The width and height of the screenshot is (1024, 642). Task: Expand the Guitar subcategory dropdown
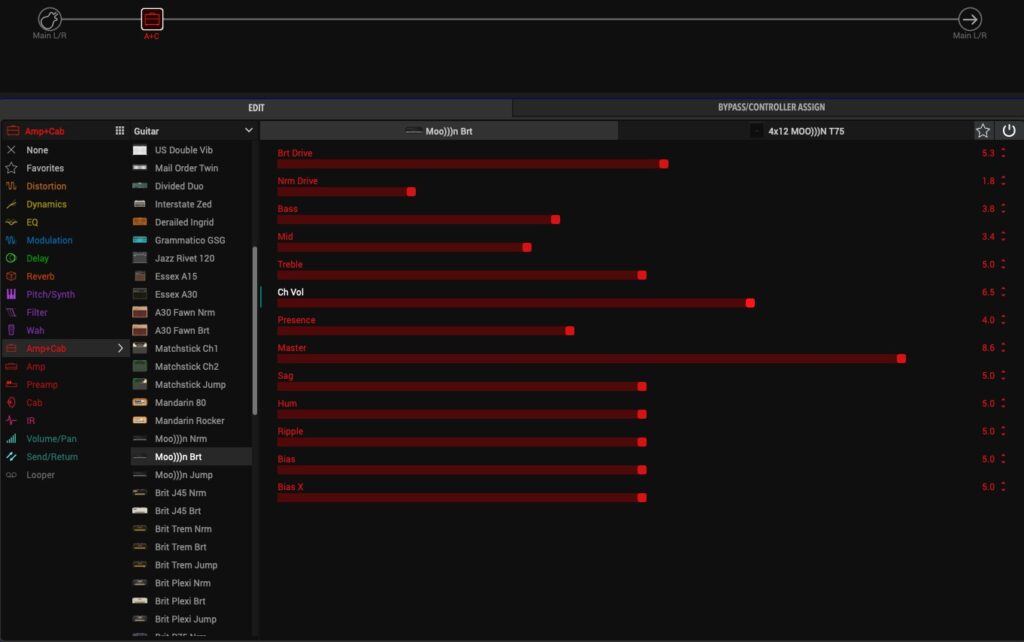click(x=249, y=131)
